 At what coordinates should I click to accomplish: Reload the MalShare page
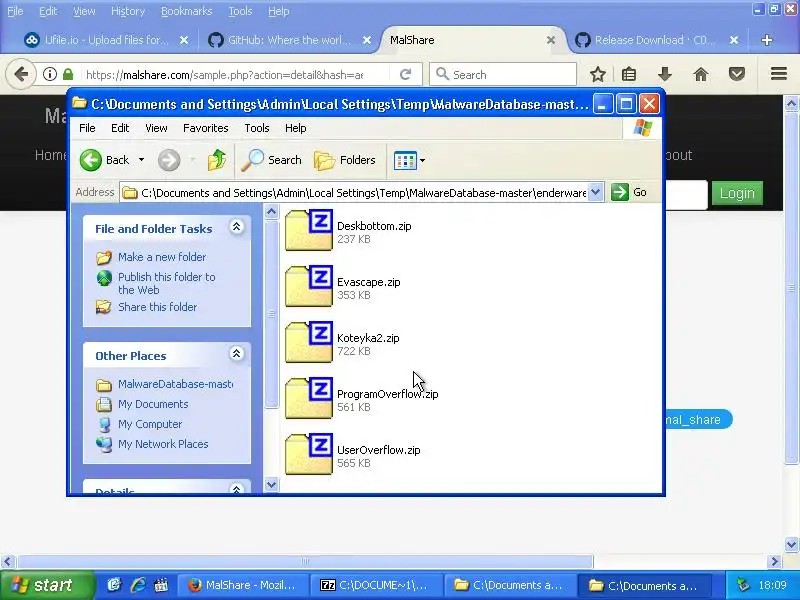[406, 74]
